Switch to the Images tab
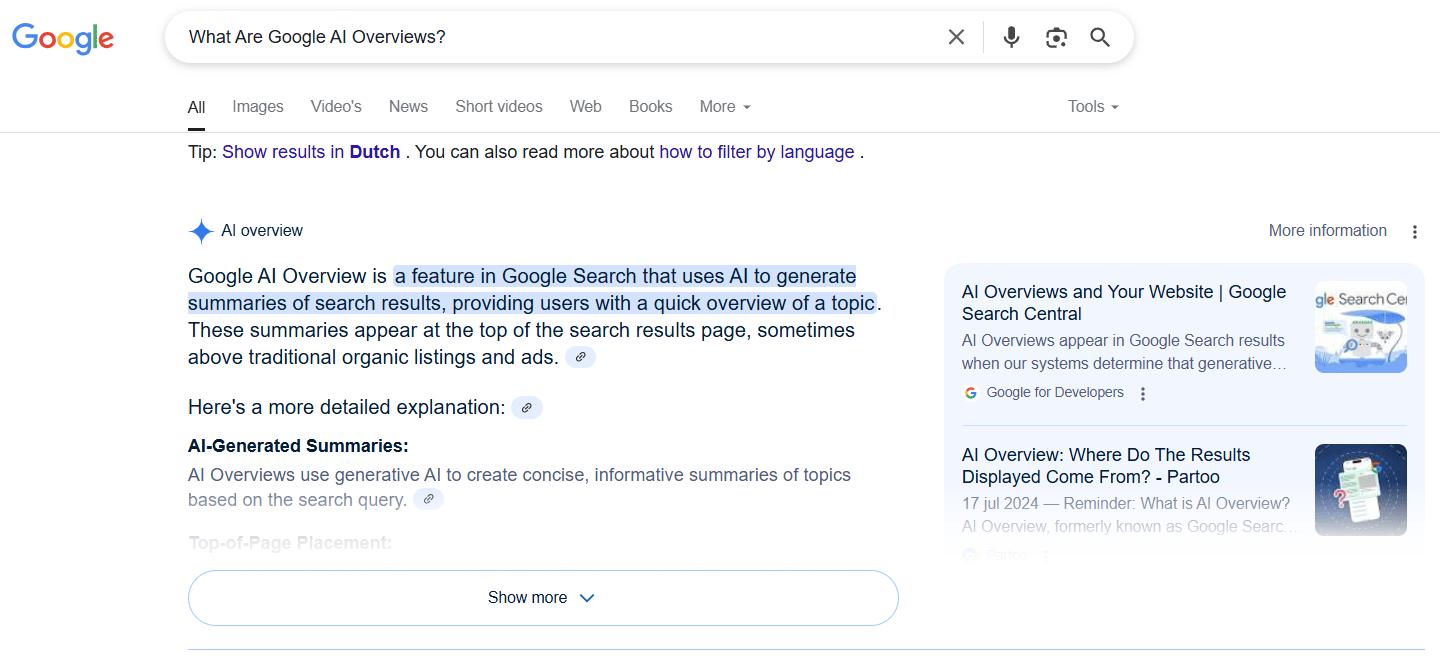The height and width of the screenshot is (665, 1440). point(258,106)
